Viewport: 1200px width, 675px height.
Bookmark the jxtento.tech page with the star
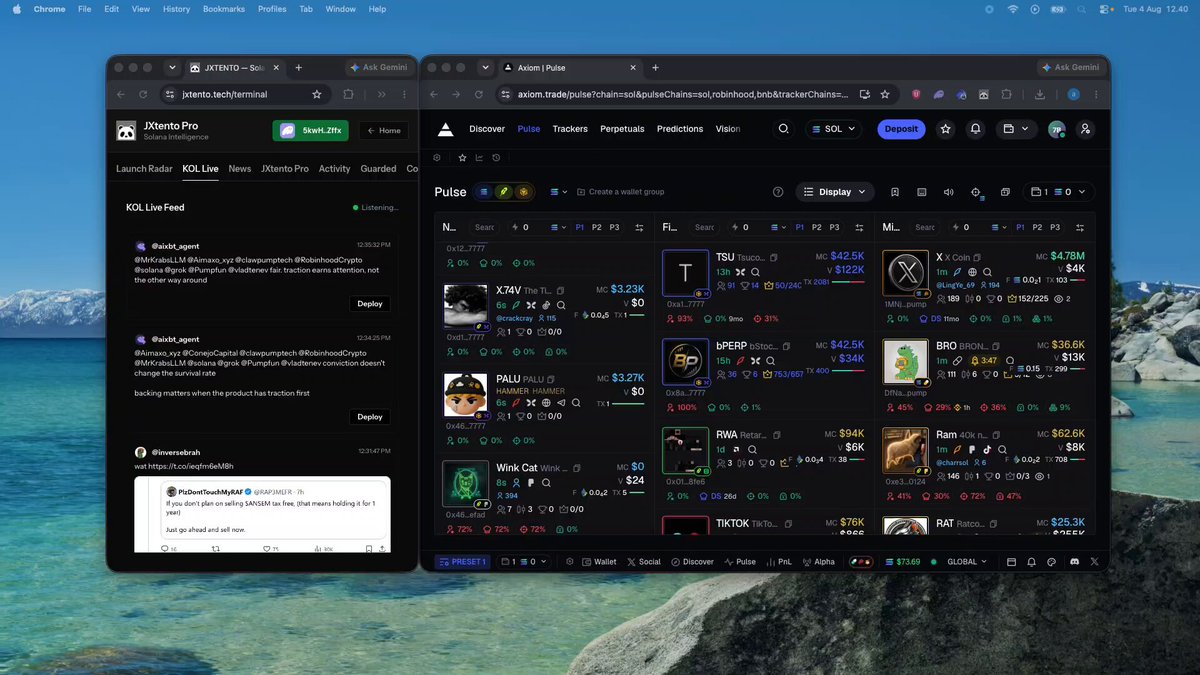(317, 94)
